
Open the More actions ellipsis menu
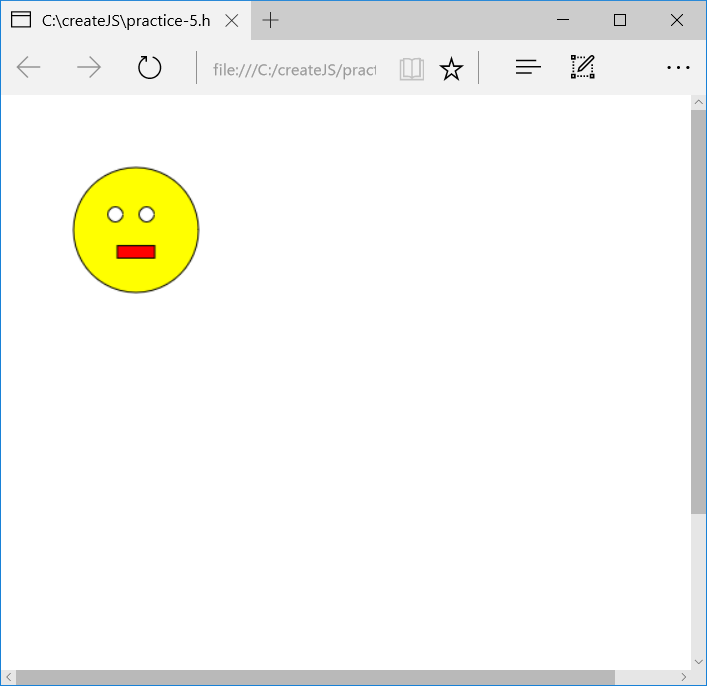click(678, 68)
